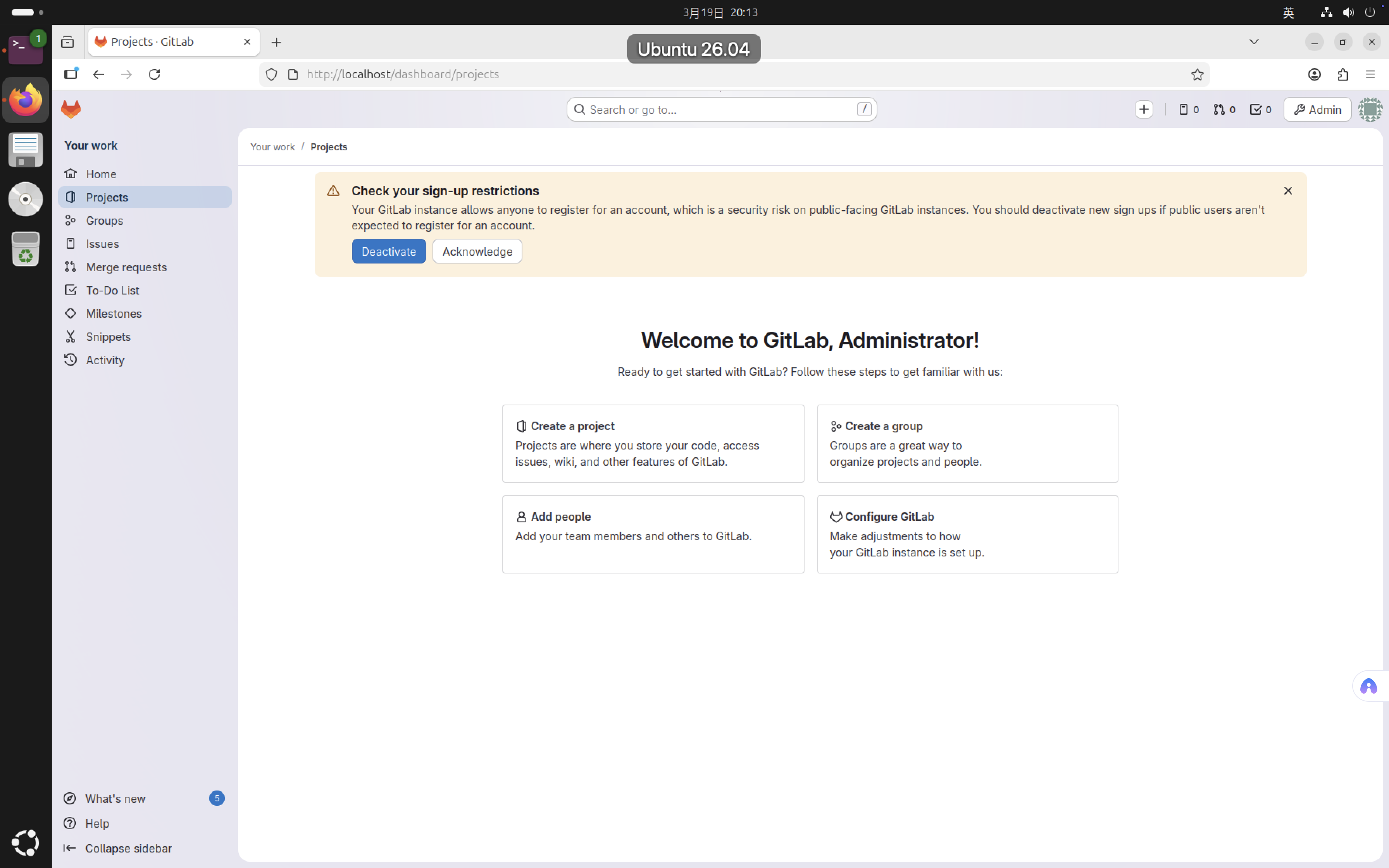Bookmark this page with star icon
The image size is (1389, 868).
point(1197,74)
